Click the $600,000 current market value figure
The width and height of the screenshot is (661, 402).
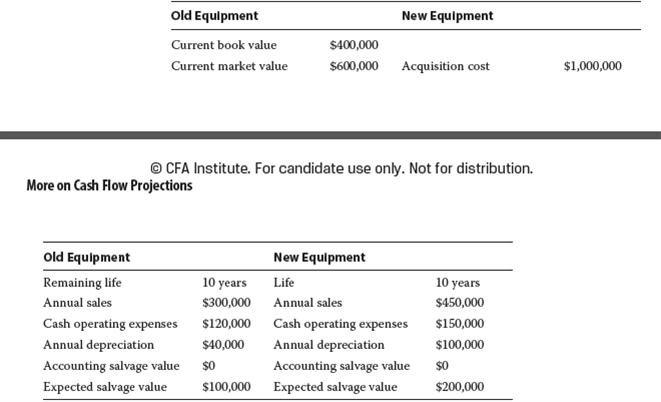[x=354, y=66]
